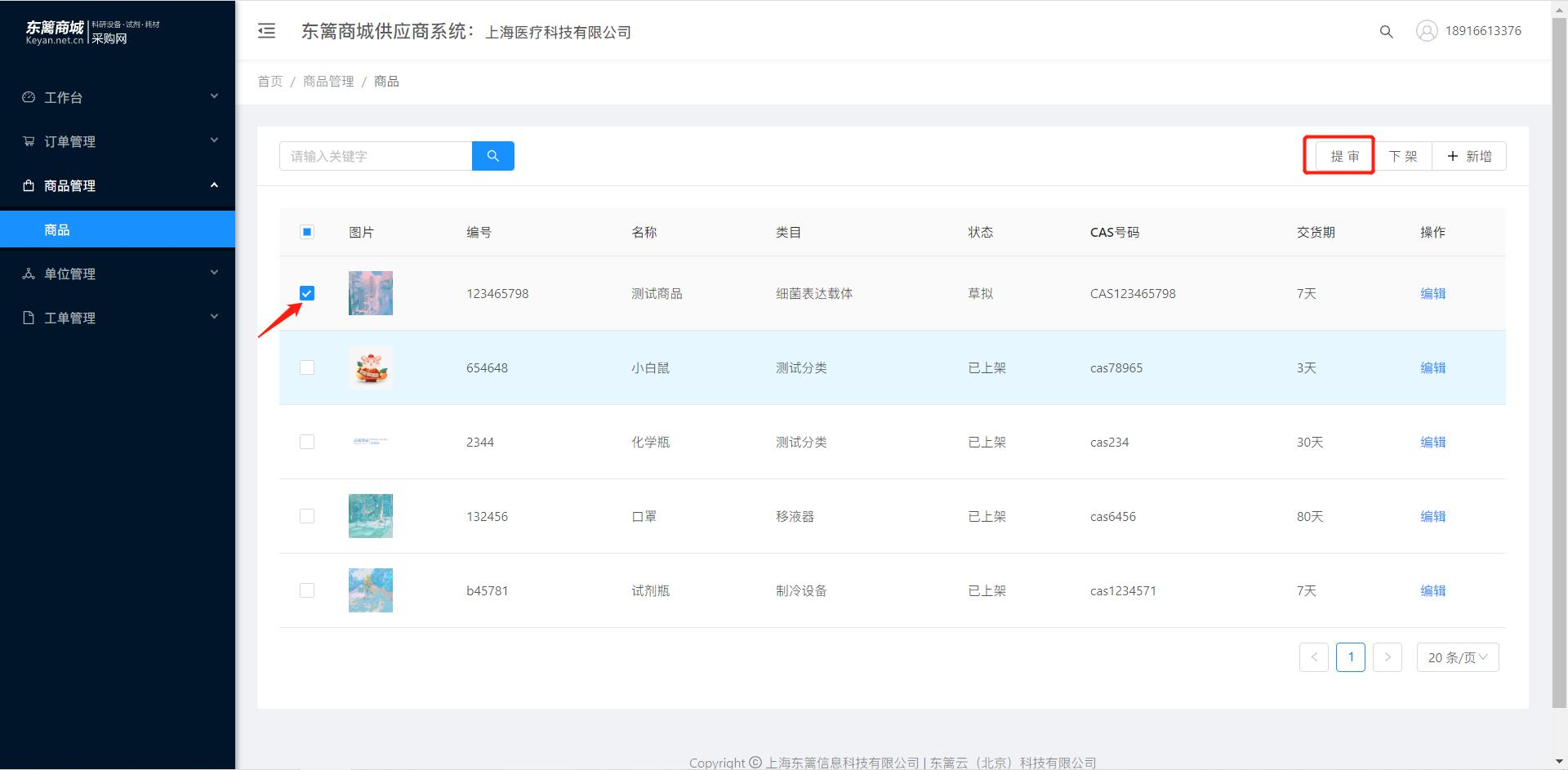The image size is (1568, 770).
Task: Focus the 请输入关键字 search field
Action: click(x=376, y=156)
